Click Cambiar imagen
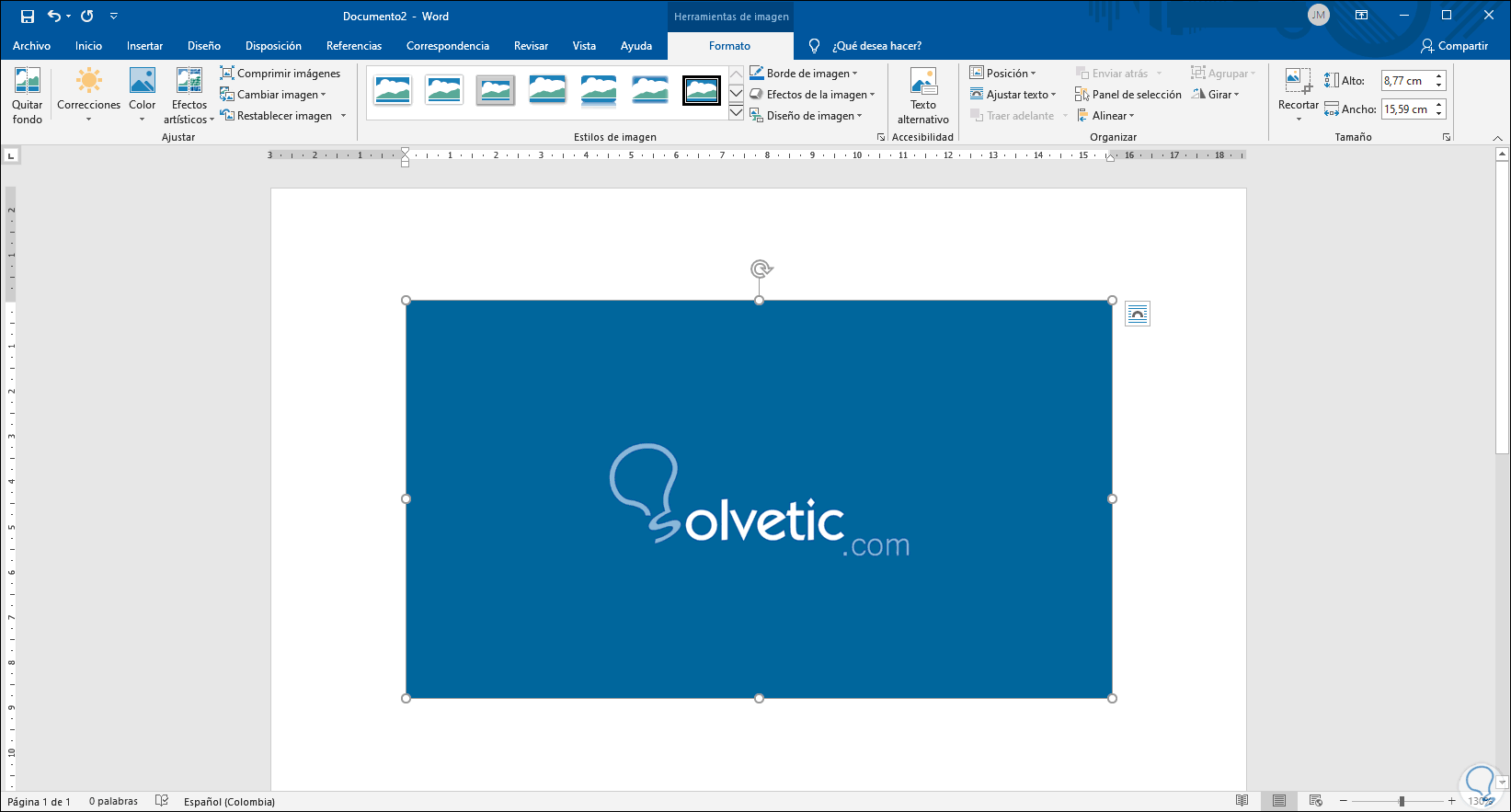 click(273, 95)
